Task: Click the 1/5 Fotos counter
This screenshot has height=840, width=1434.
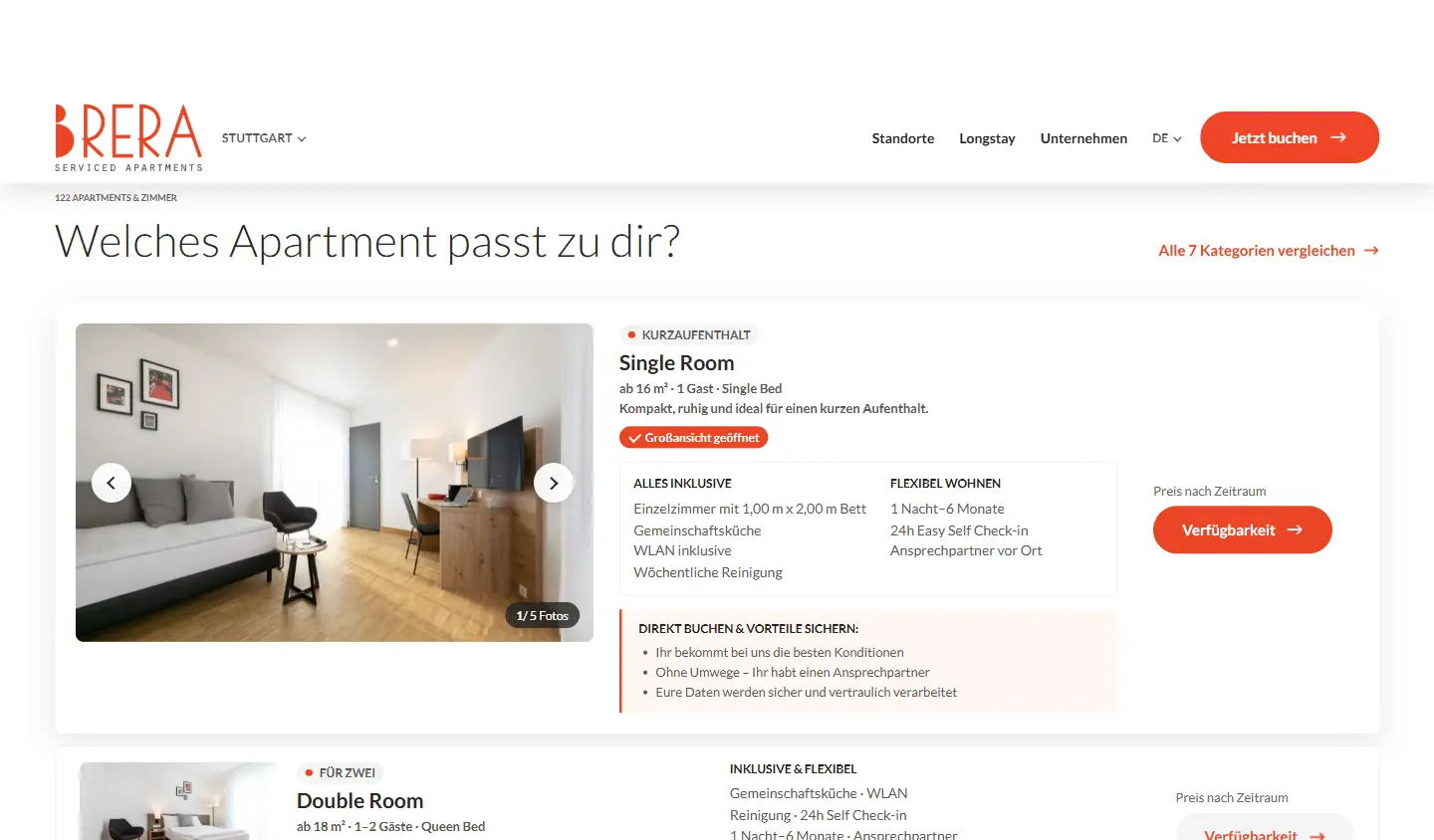Action: tap(542, 616)
